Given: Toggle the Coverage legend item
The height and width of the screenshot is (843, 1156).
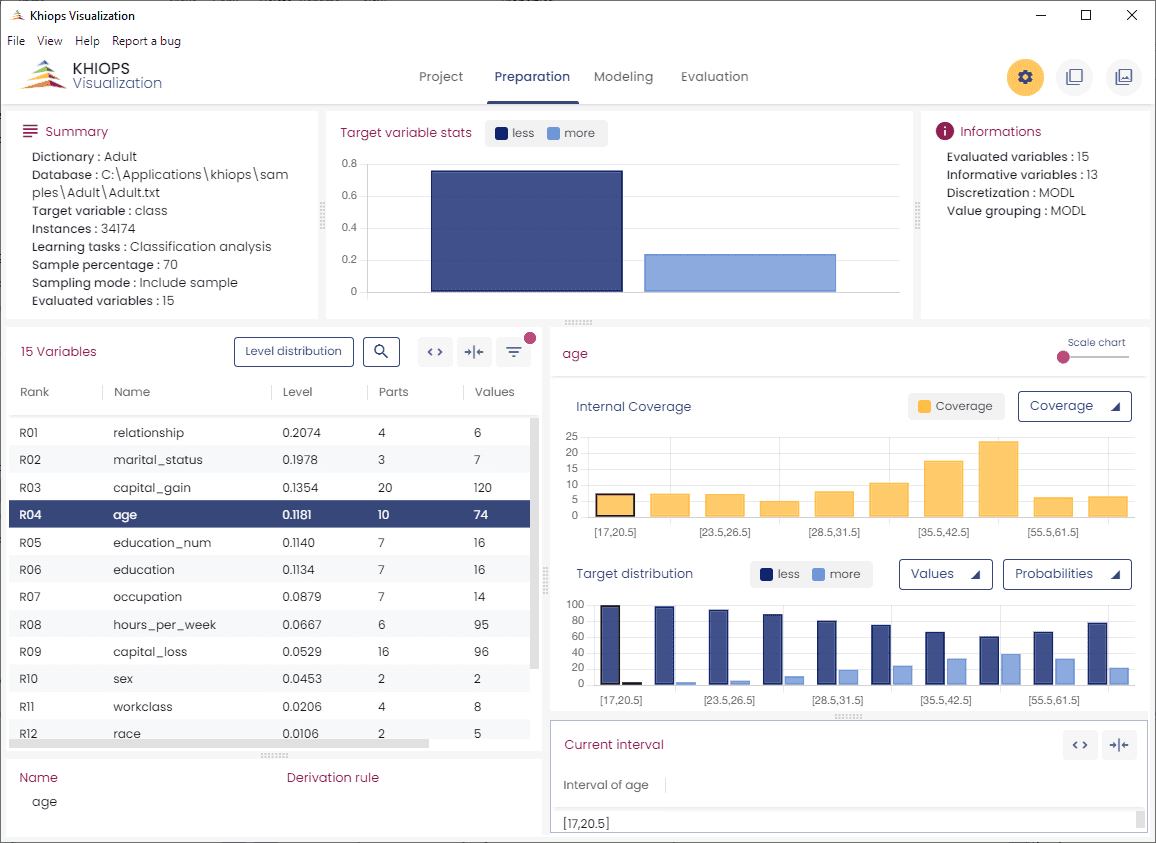Looking at the screenshot, I should pyautogui.click(x=955, y=406).
